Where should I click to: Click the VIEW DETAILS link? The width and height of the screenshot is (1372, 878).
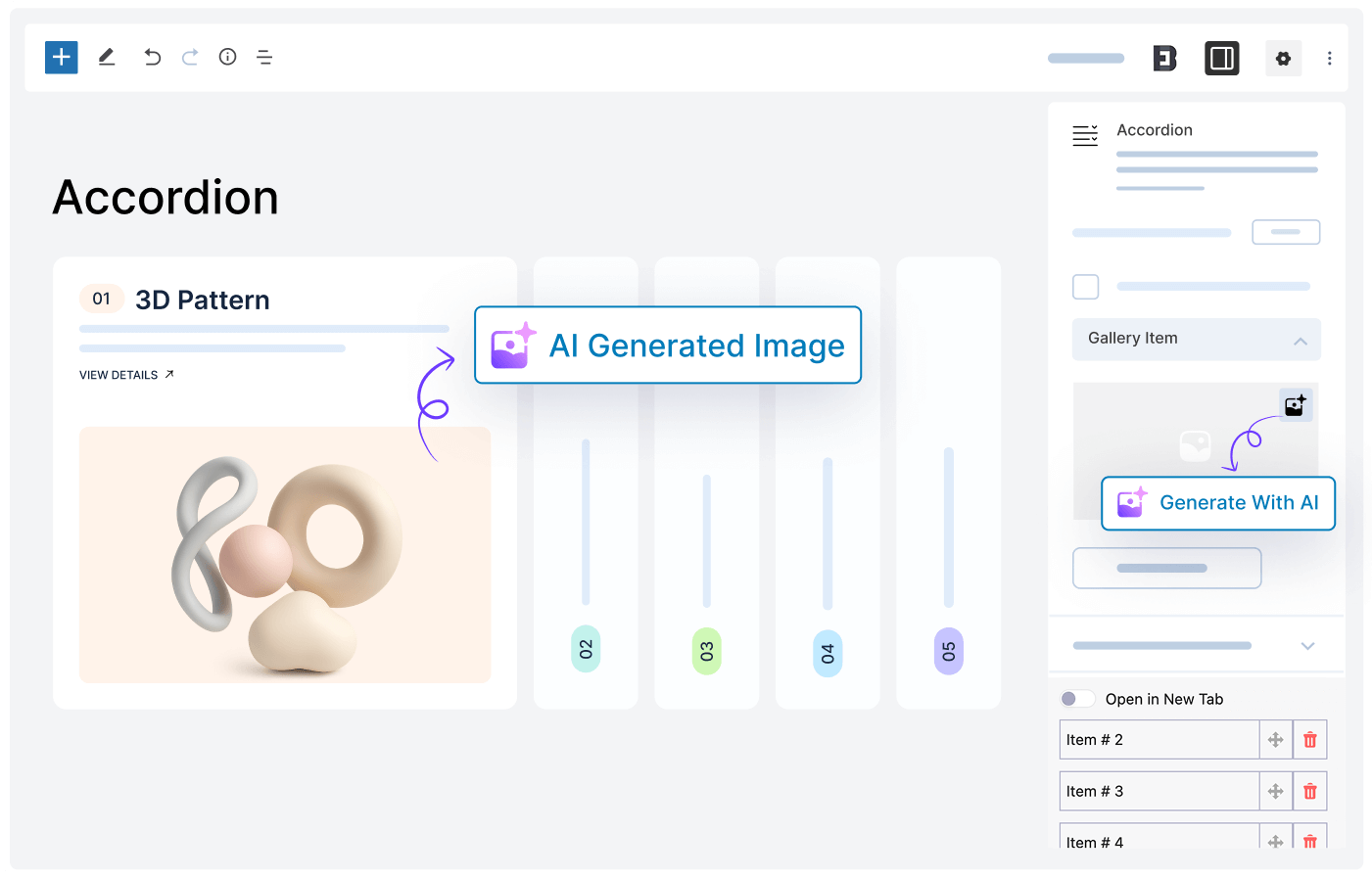pyautogui.click(x=125, y=374)
